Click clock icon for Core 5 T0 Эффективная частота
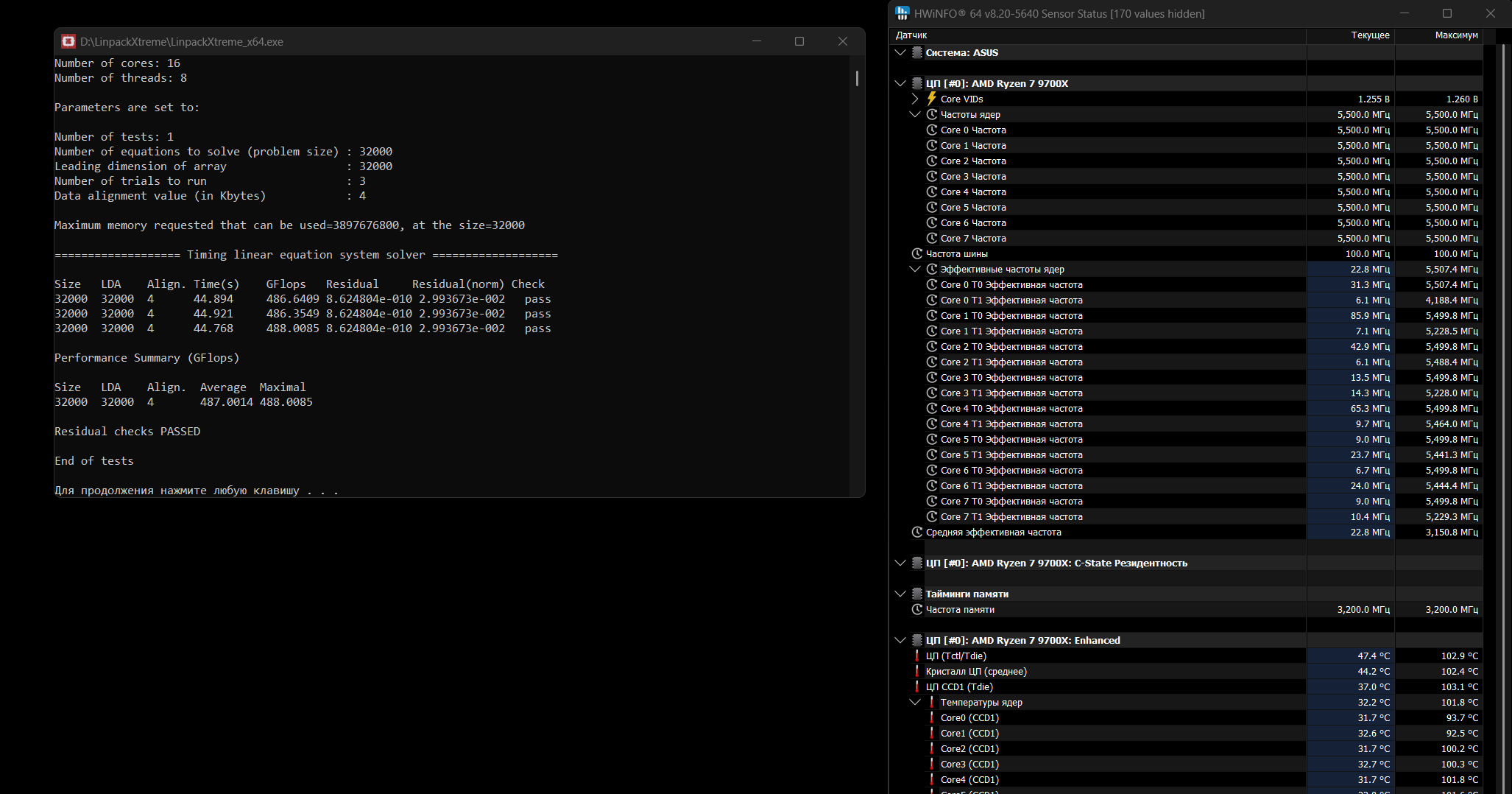 [932, 439]
